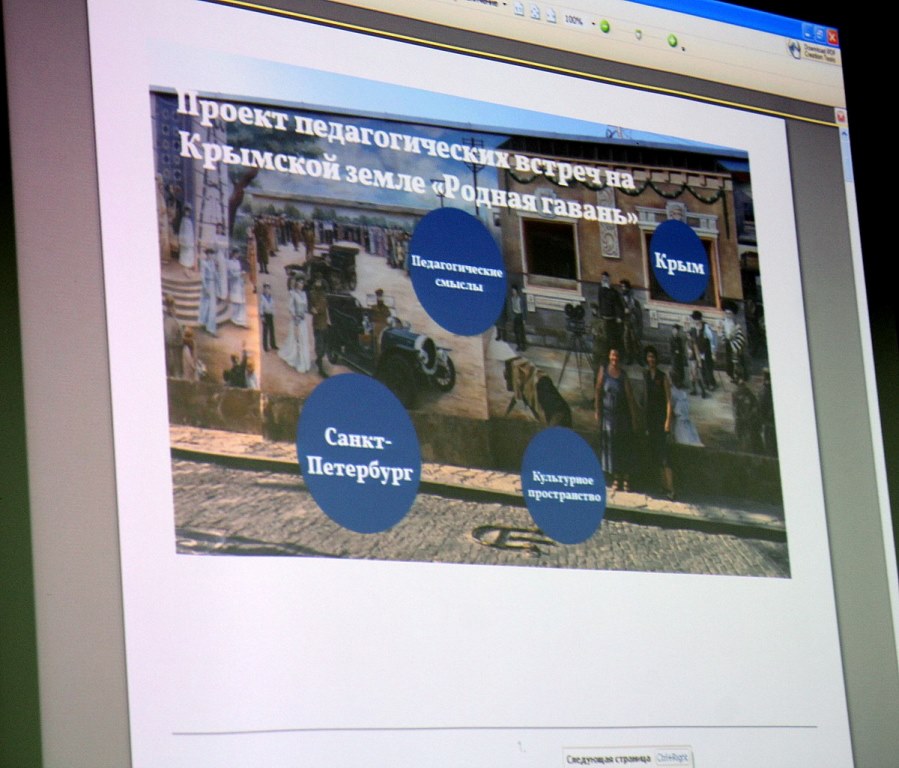899x768 pixels.
Task: Click the red icon atop the right scrollbar
Action: pos(841,116)
